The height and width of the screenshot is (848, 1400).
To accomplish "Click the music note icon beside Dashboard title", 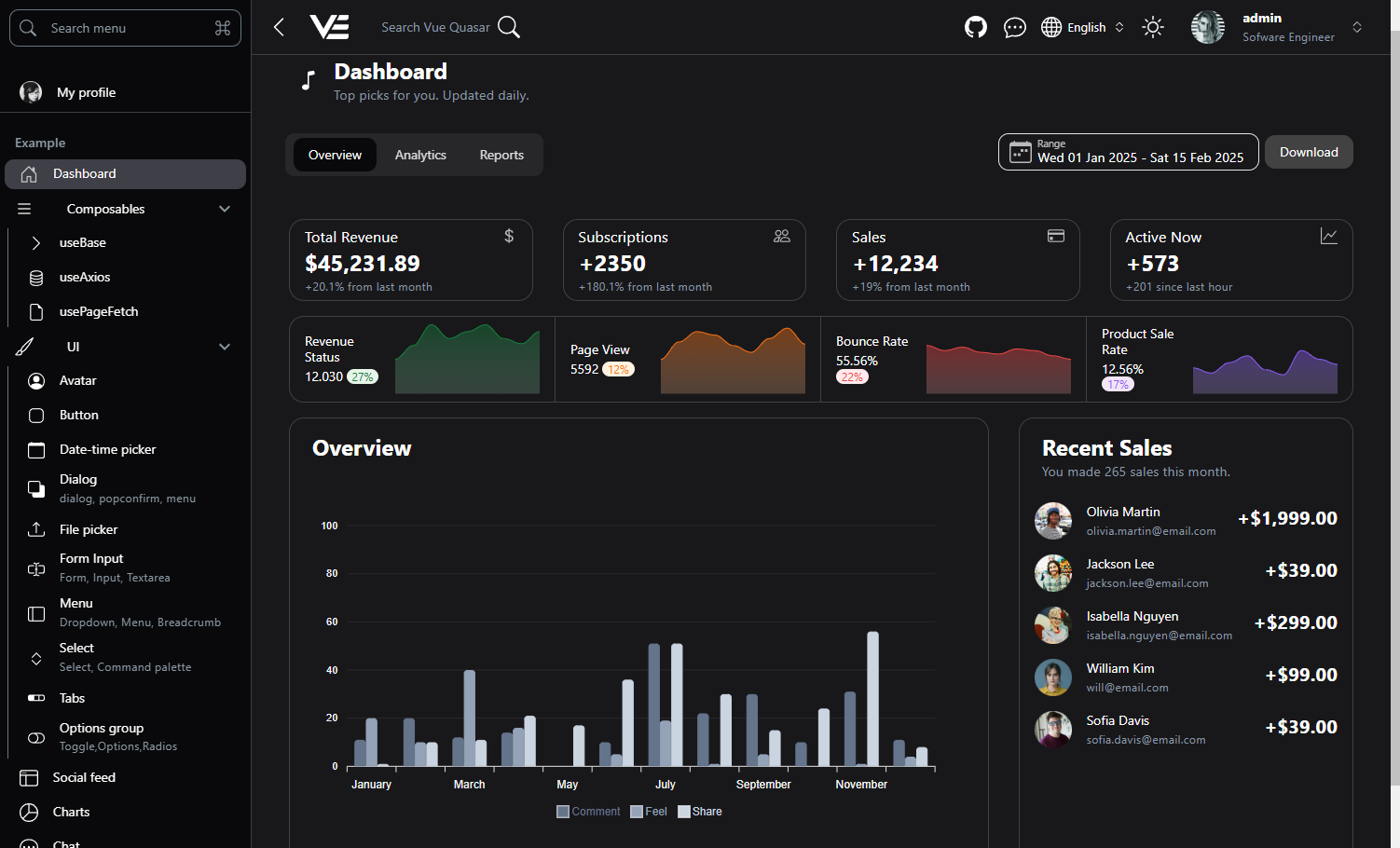I will click(307, 80).
